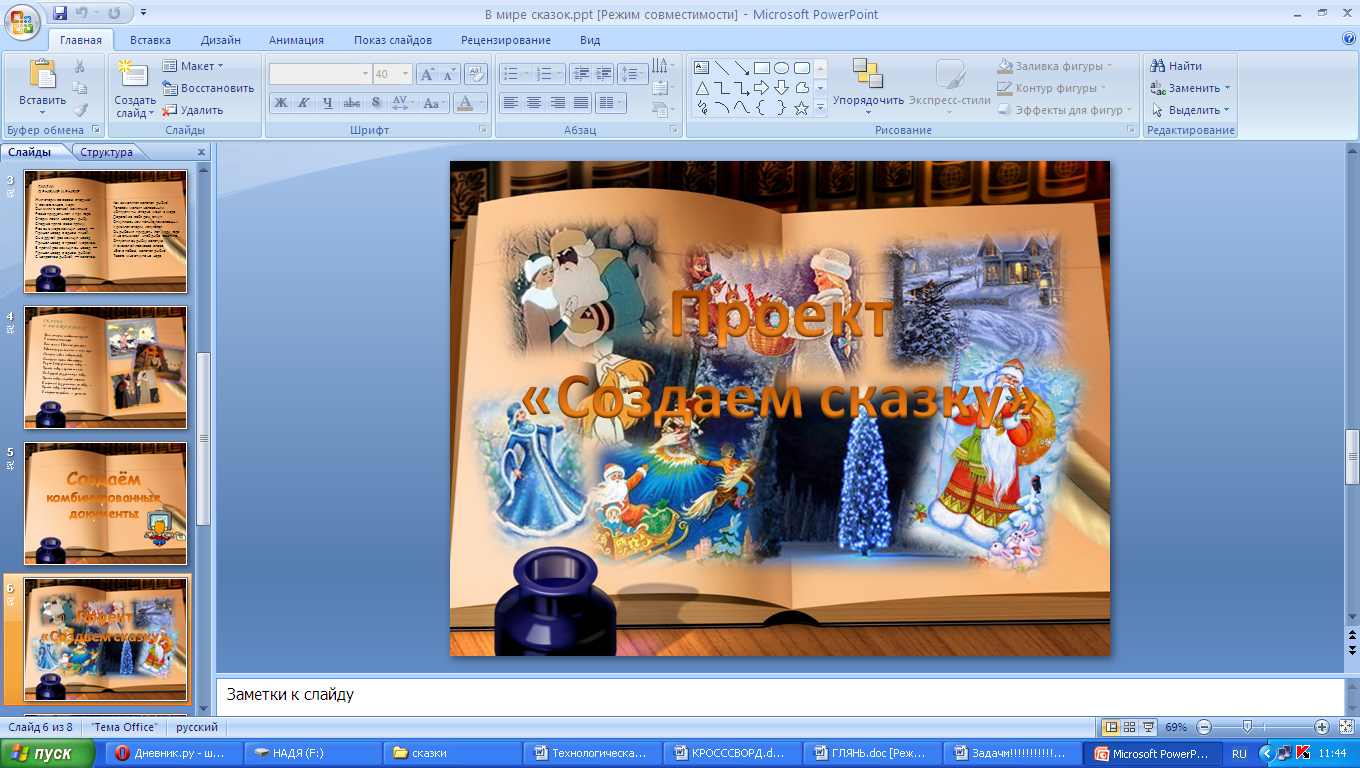The width and height of the screenshot is (1360, 768).
Task: Toggle underline Ч formatting
Action: click(x=328, y=102)
